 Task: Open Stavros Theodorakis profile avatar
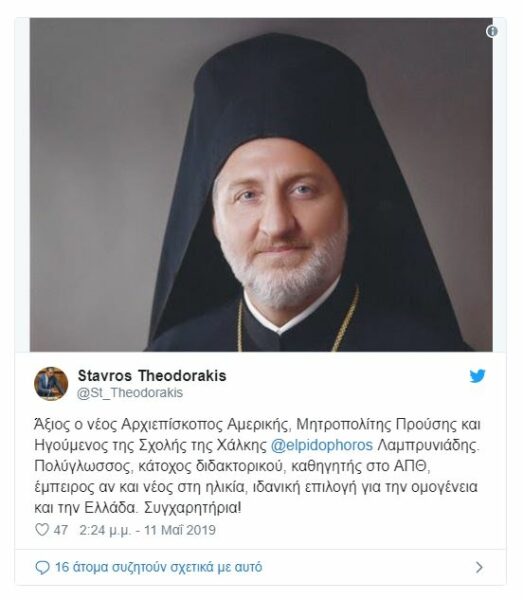[51, 384]
